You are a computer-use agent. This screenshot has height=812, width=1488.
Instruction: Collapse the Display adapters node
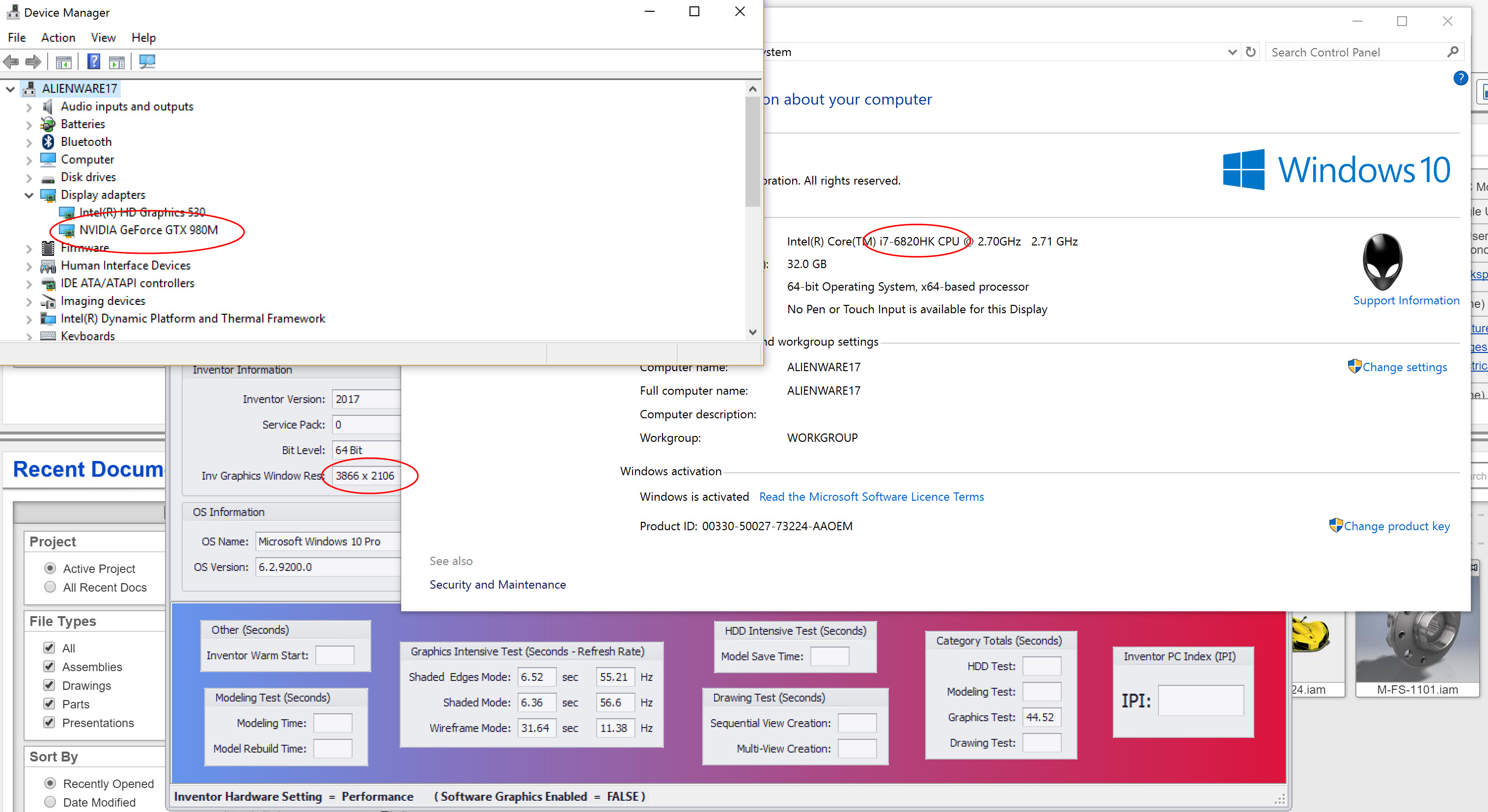click(29, 195)
